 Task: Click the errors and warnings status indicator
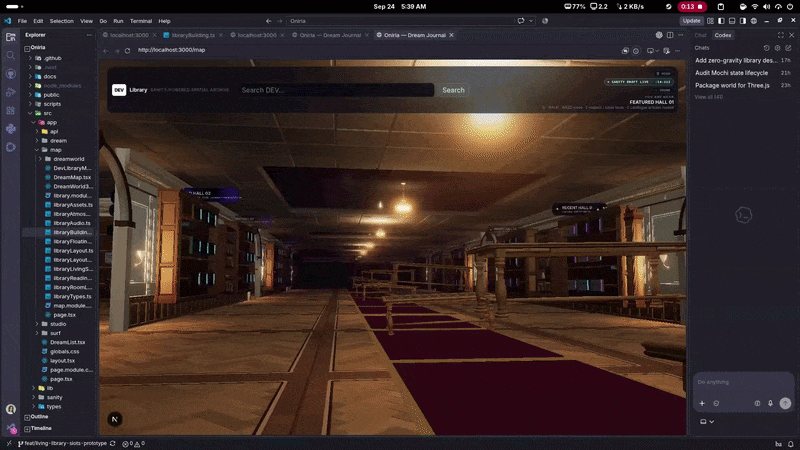133,444
